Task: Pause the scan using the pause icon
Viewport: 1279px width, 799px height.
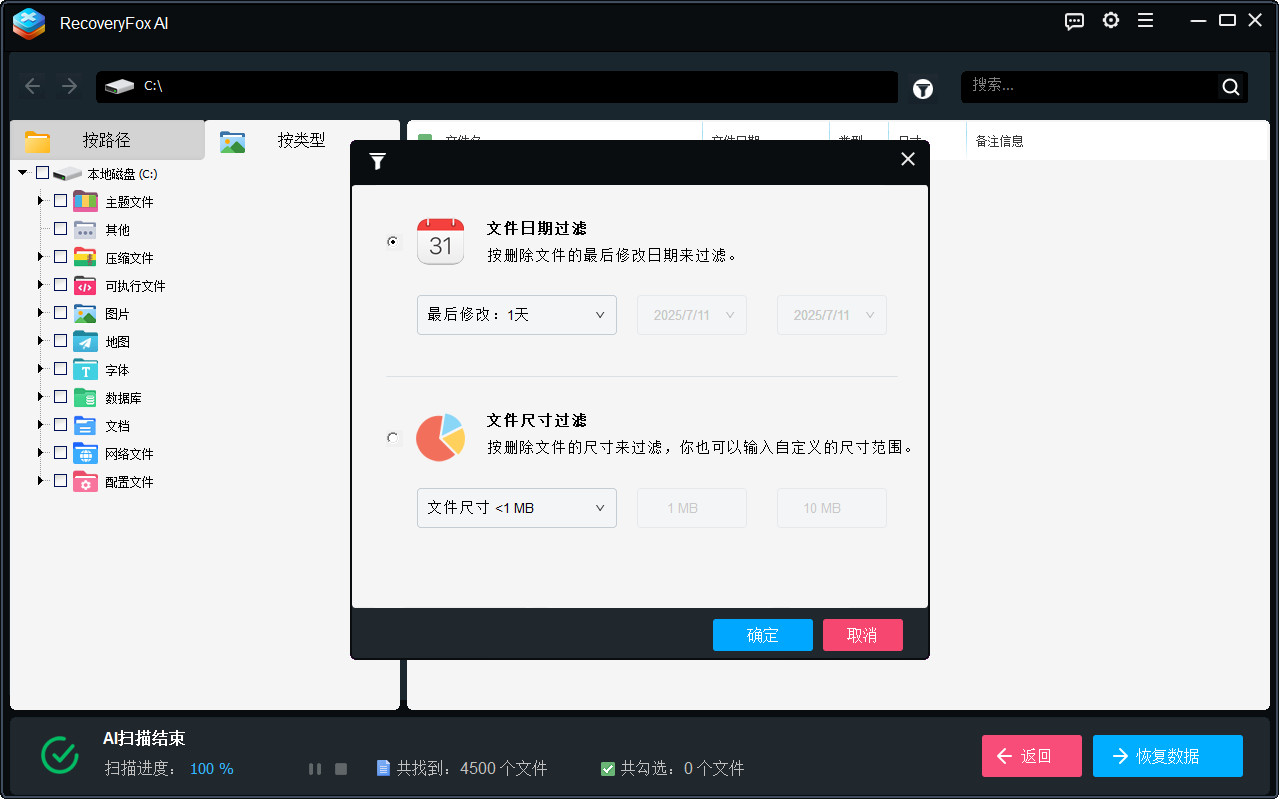Action: click(314, 768)
